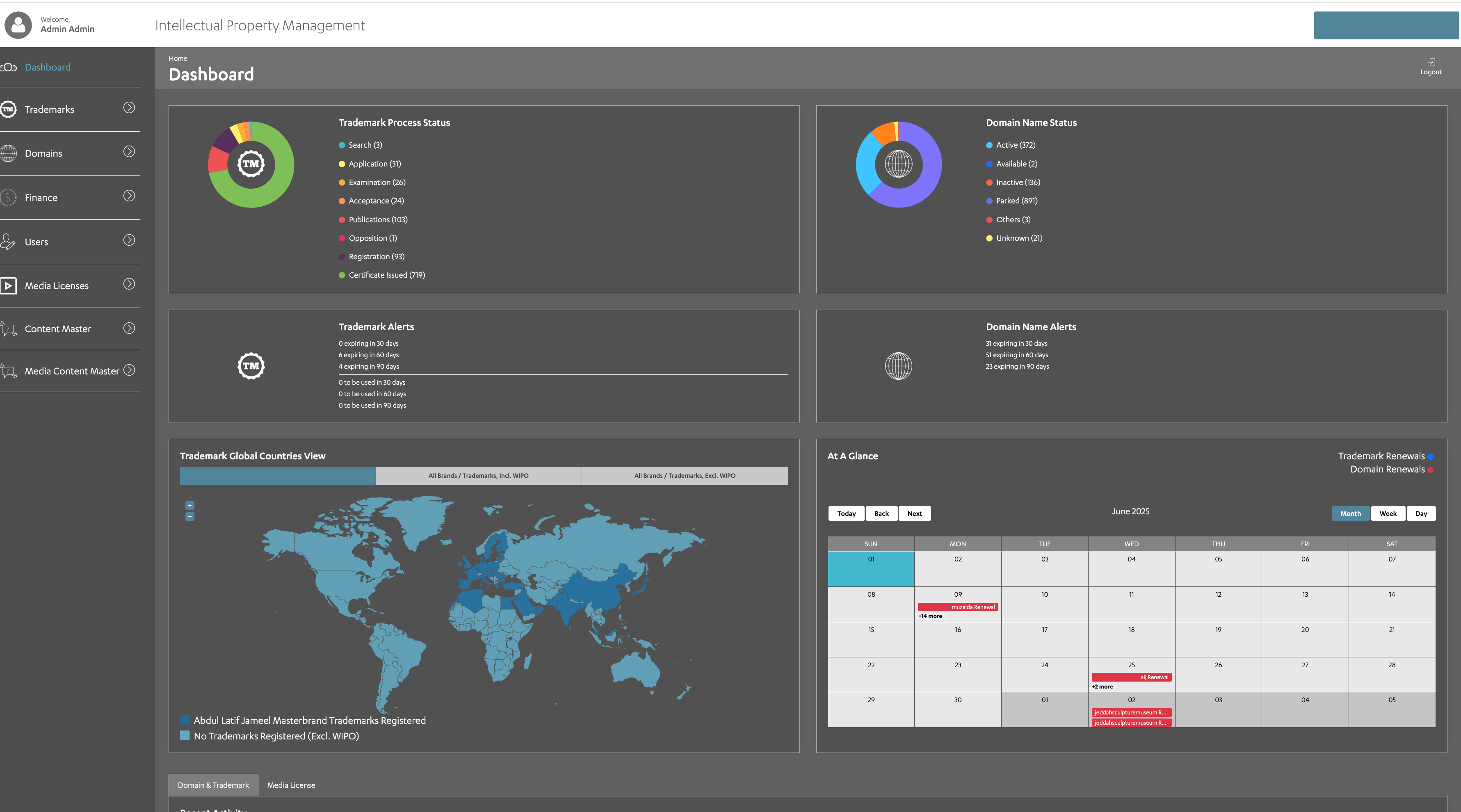The width and height of the screenshot is (1461, 812).
Task: Click the Abdul Latif Jameel Masterbrand legend swatch
Action: pos(185,720)
